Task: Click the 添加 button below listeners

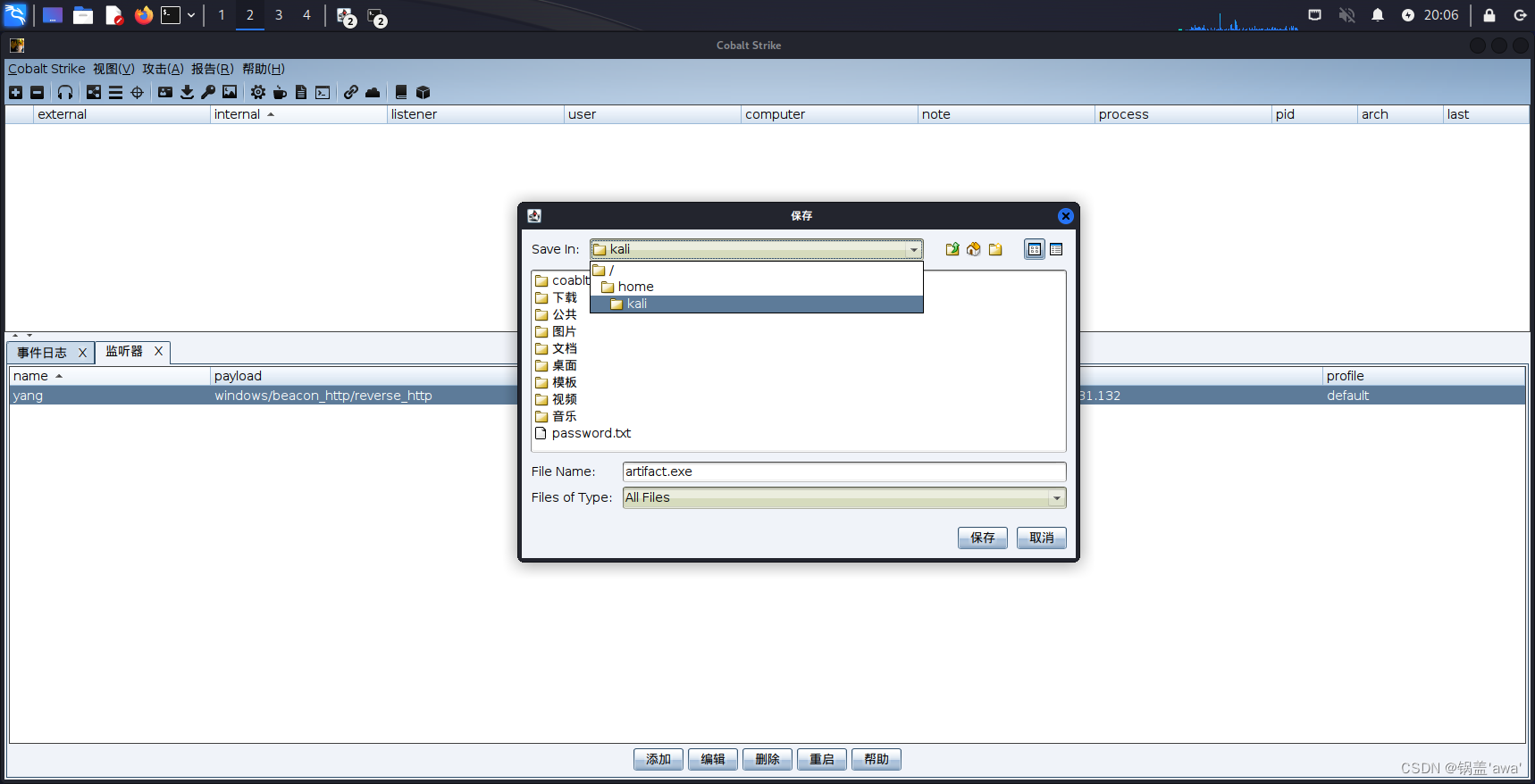Action: (658, 759)
